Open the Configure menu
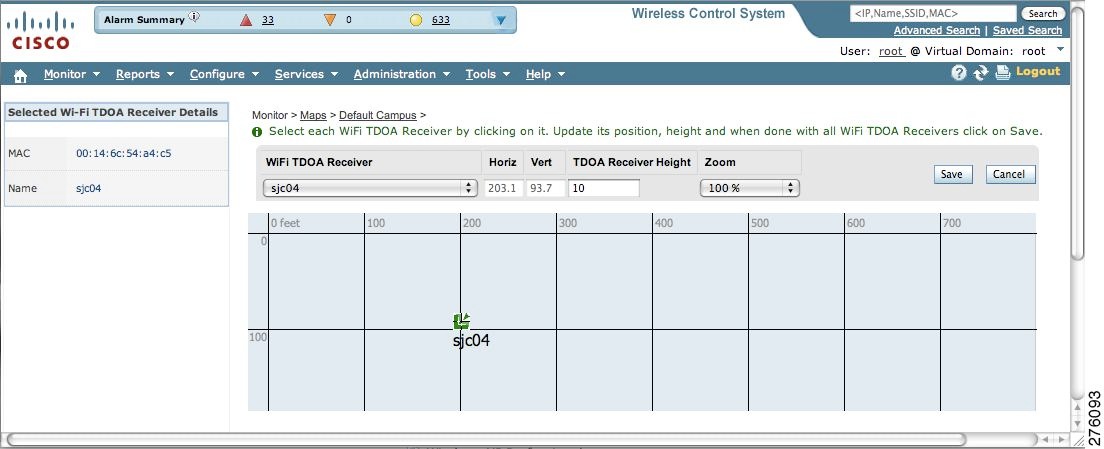The width and height of the screenshot is (1104, 449). pos(225,74)
